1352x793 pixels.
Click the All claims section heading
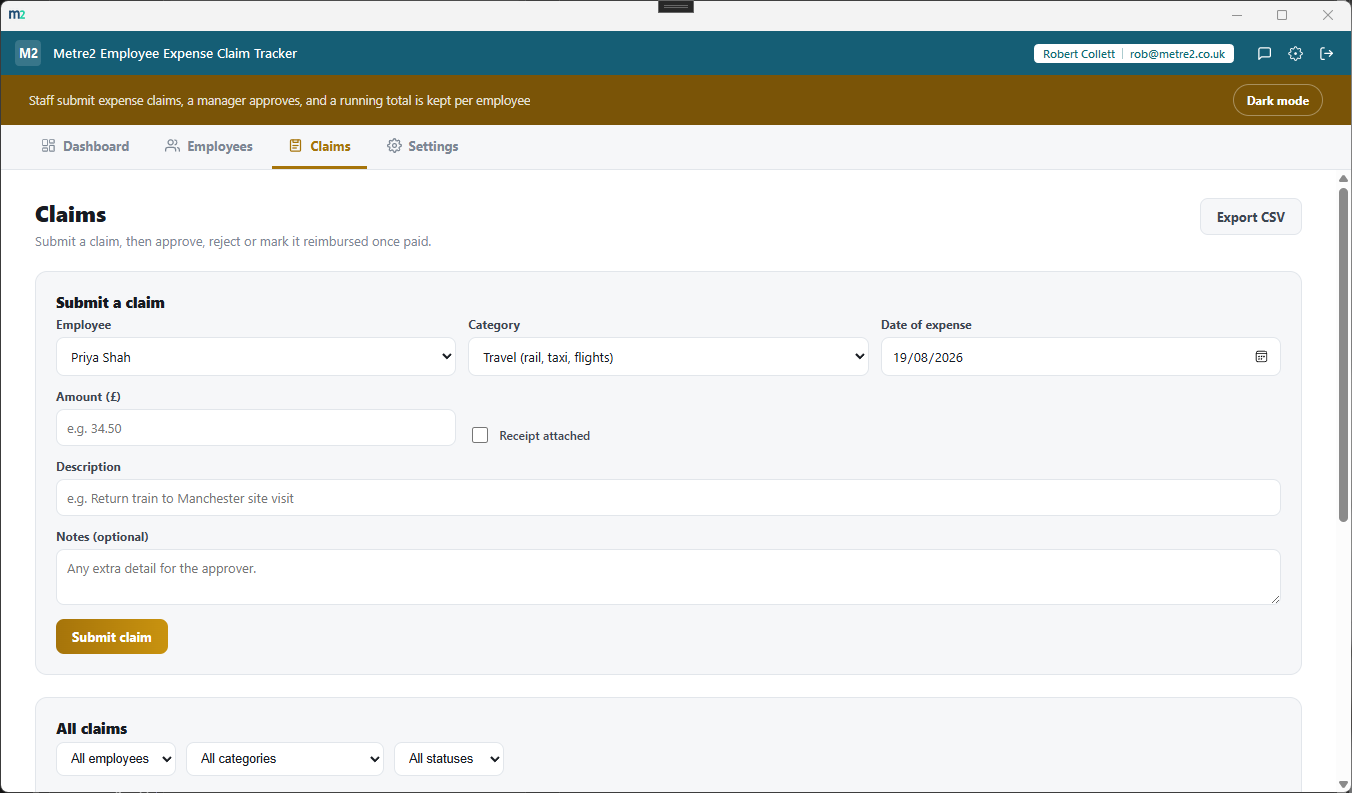coord(91,728)
